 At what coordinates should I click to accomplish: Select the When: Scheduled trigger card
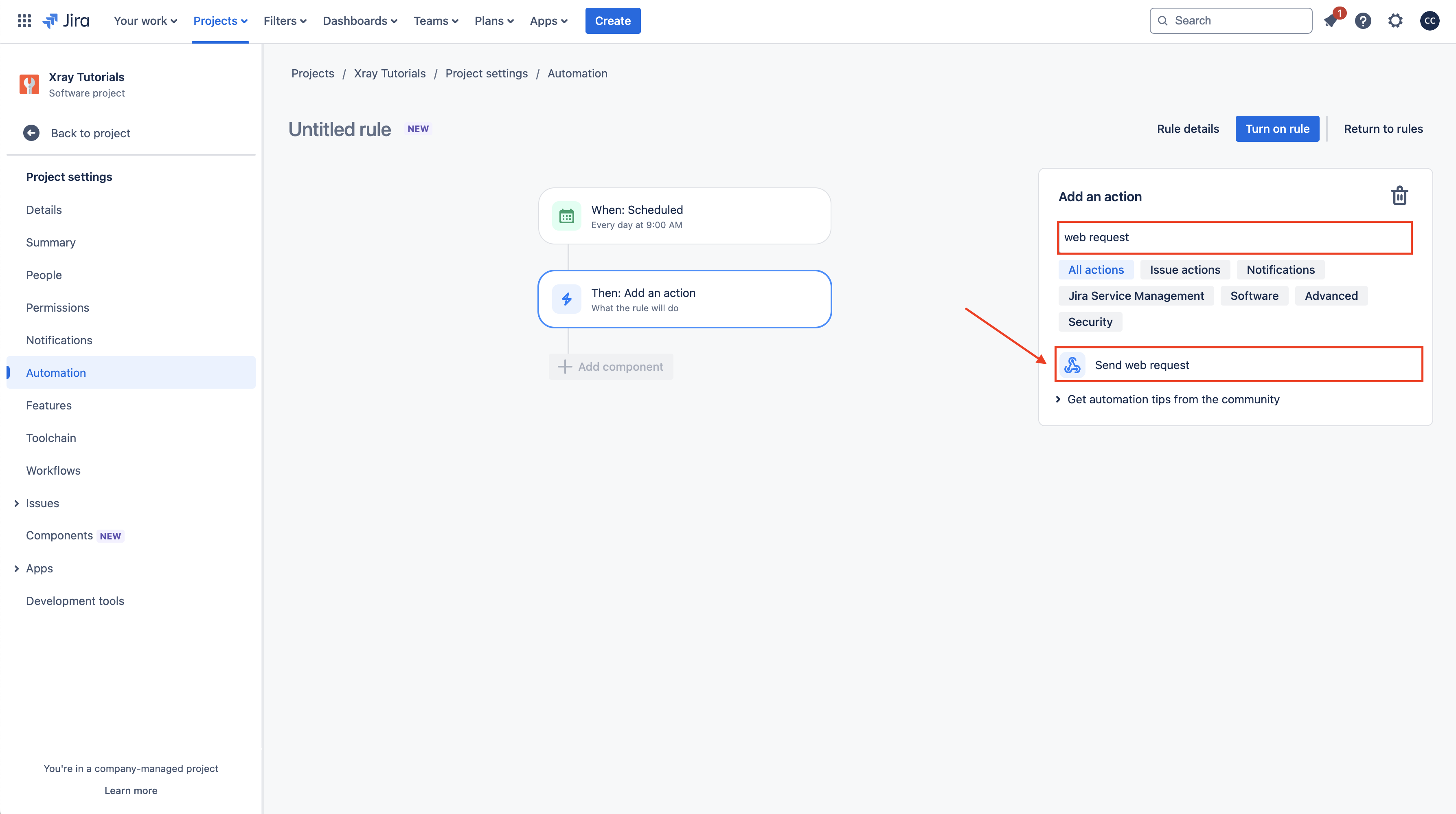point(684,216)
